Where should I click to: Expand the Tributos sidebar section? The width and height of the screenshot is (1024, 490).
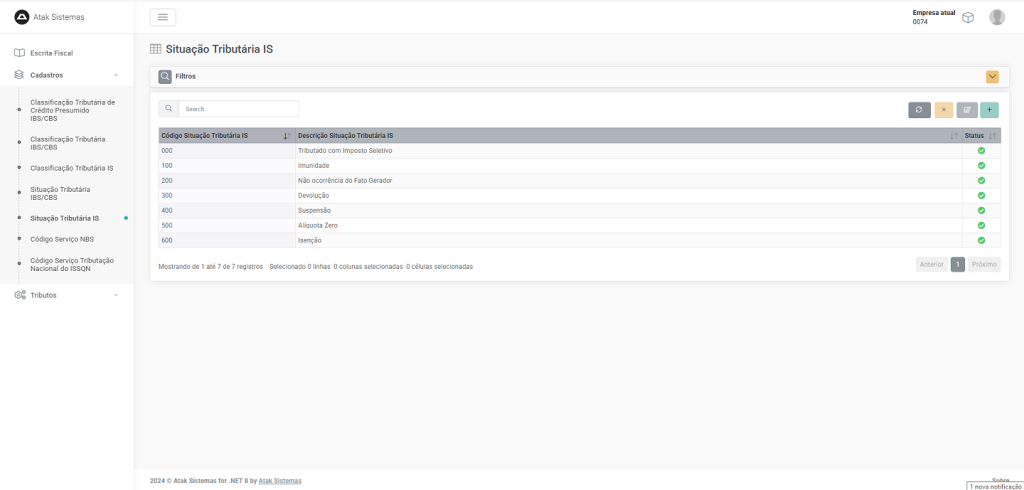(x=116, y=295)
